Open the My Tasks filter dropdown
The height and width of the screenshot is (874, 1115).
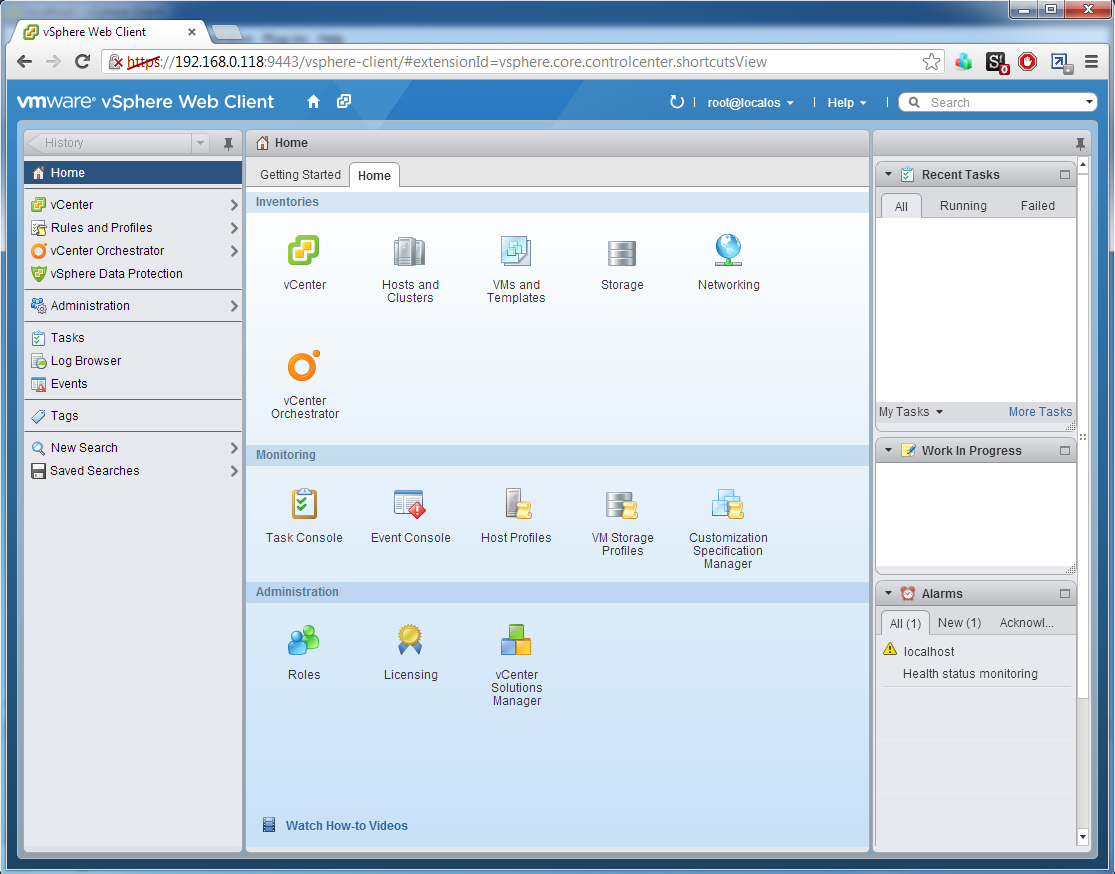(x=911, y=412)
